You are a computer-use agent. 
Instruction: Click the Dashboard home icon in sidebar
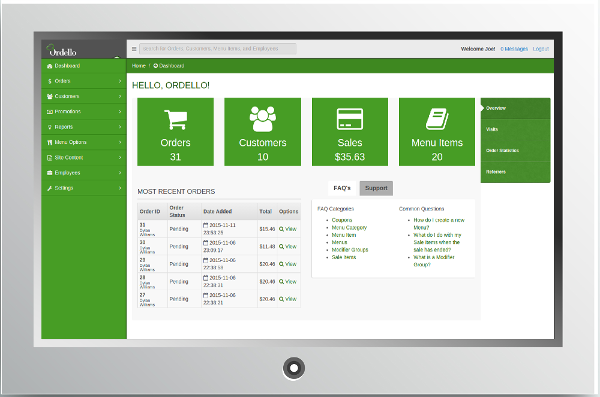[49, 66]
